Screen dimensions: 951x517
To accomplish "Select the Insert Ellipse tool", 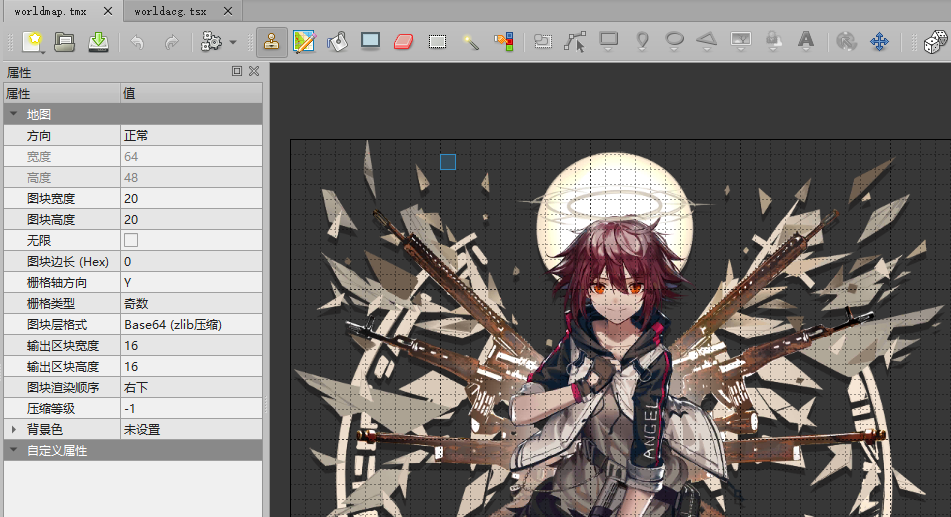I will pyautogui.click(x=674, y=42).
